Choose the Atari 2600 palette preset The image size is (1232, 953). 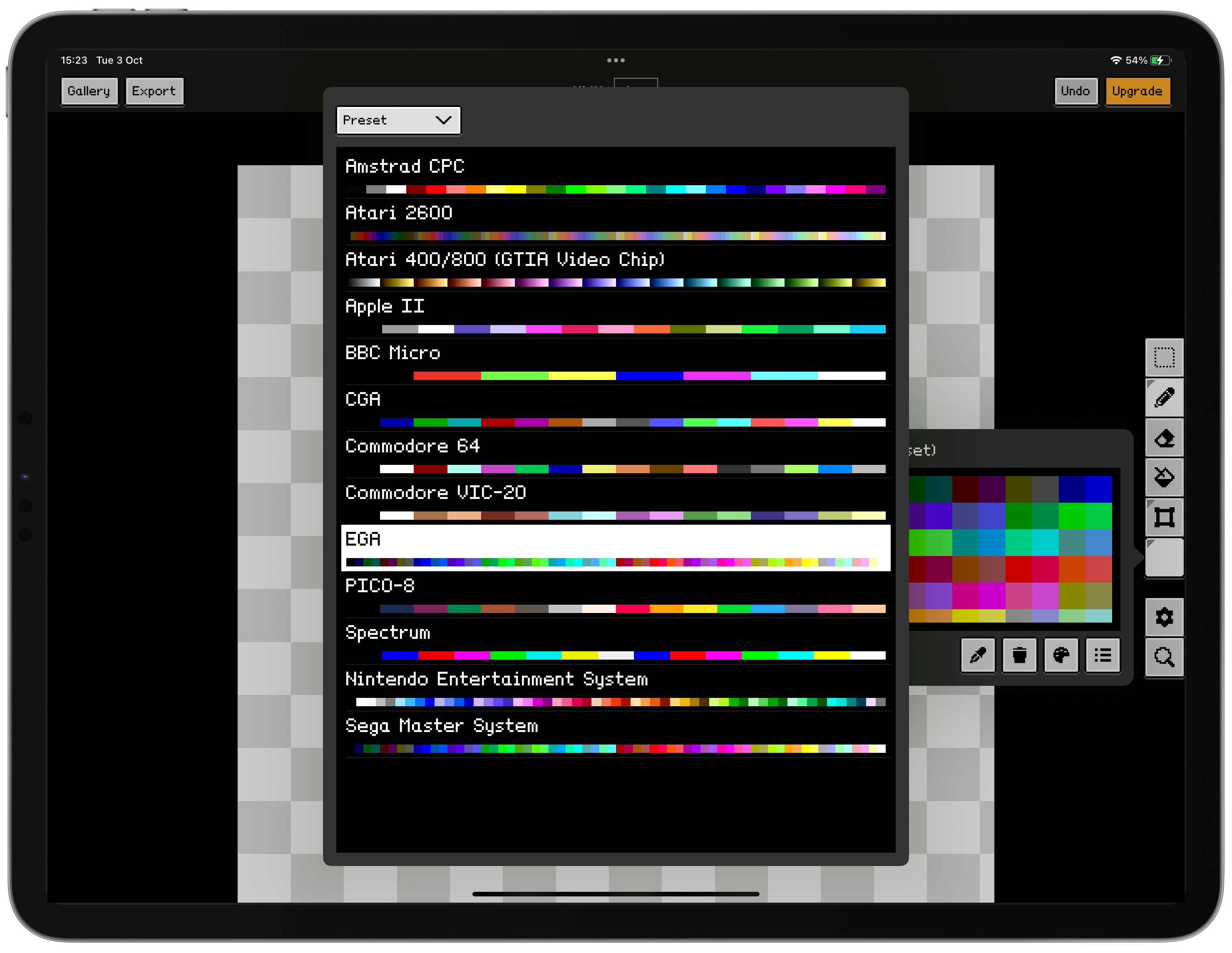point(616,222)
